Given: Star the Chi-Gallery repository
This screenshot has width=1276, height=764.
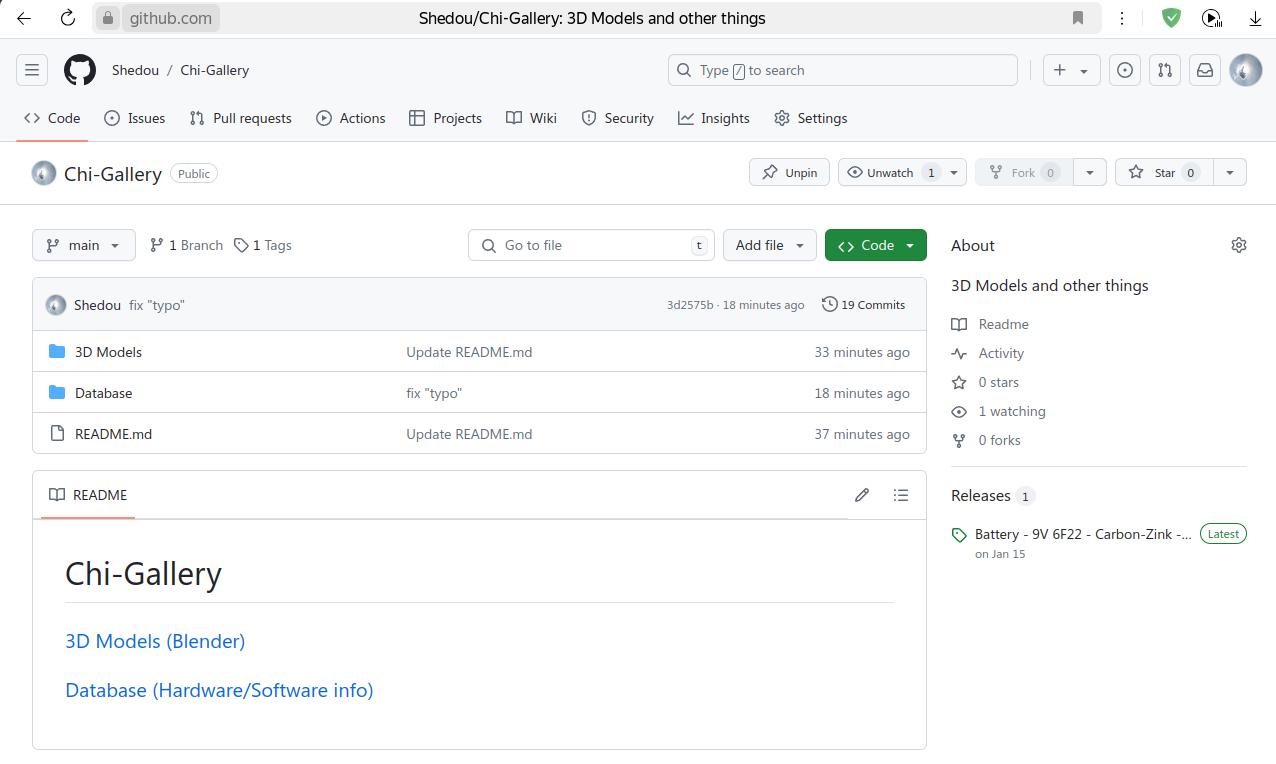Looking at the screenshot, I should click(1163, 172).
